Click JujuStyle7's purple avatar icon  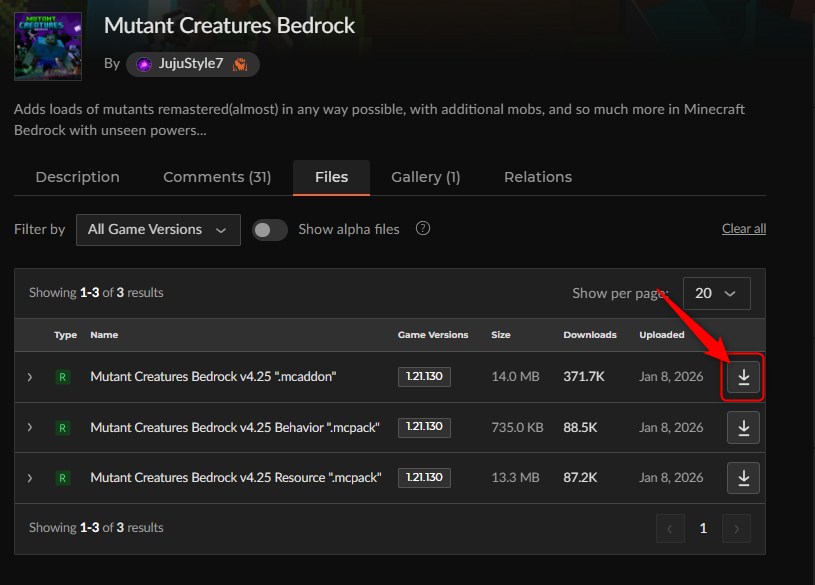[144, 64]
